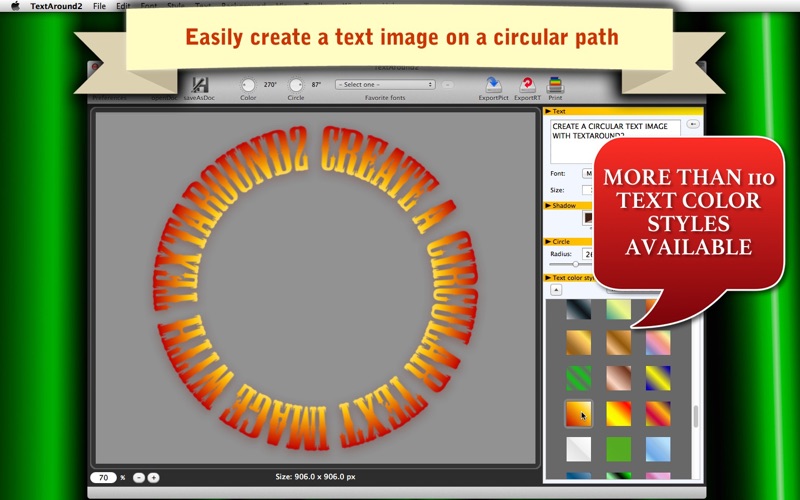Select the dark steel gradient style
Viewport: 800px width, 500px height.
click(x=579, y=309)
